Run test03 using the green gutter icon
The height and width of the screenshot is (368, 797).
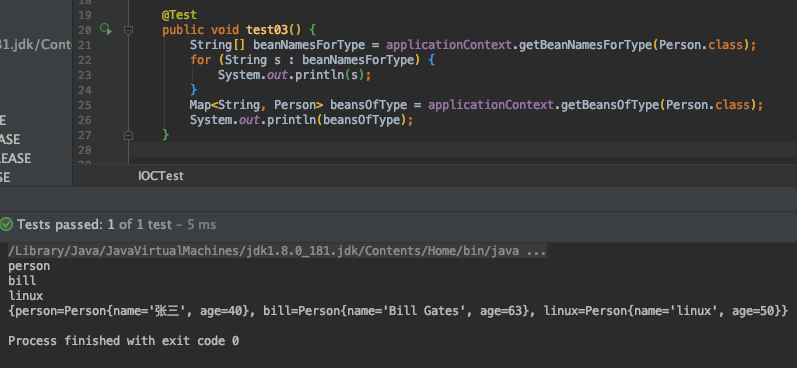pos(106,30)
